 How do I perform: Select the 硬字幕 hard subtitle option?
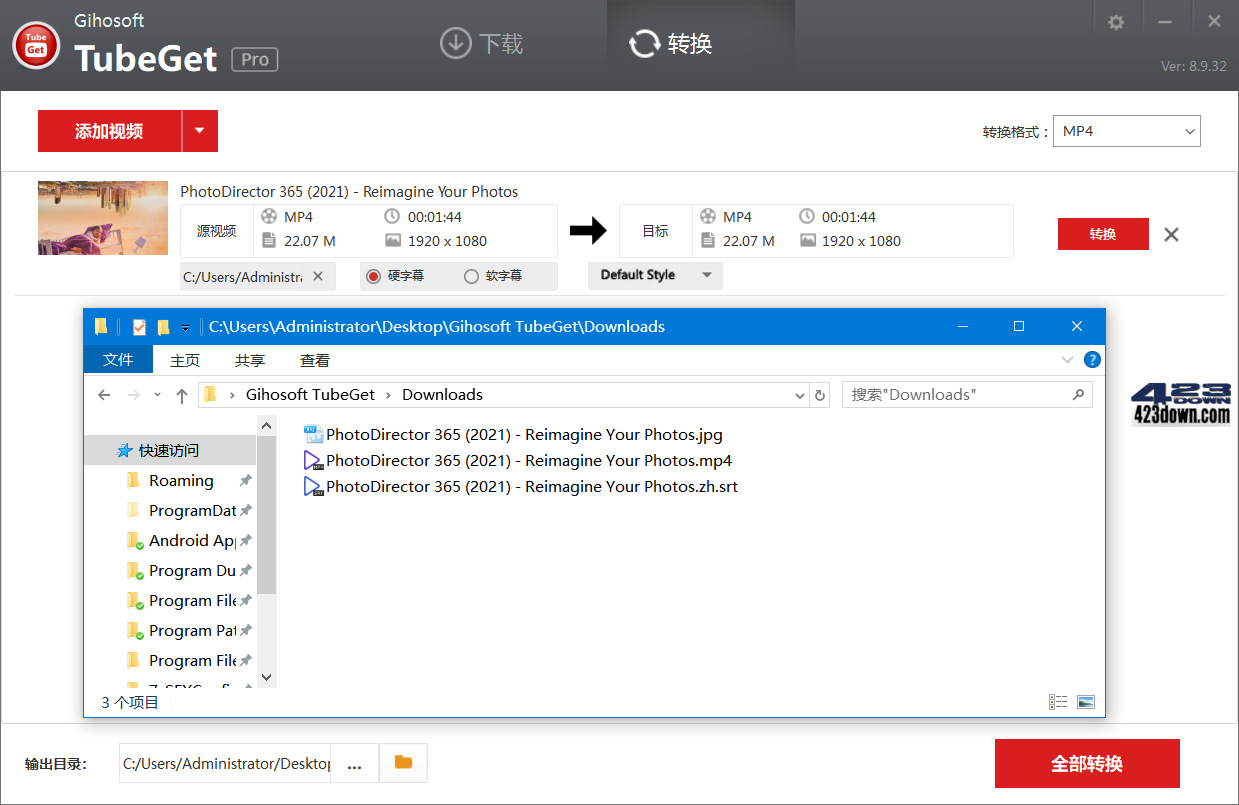coord(374,276)
